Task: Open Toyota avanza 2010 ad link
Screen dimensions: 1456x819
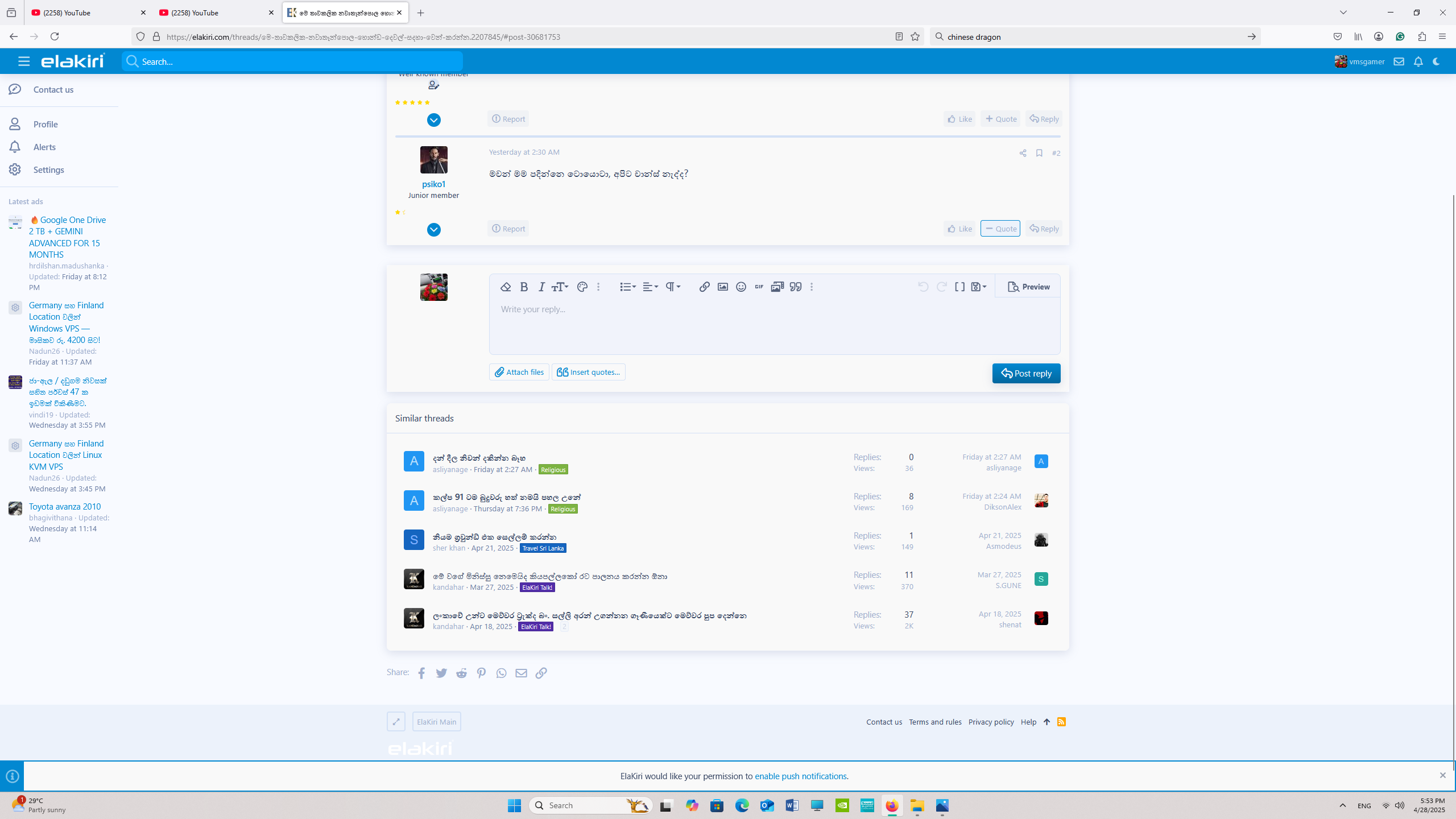Action: (65, 506)
